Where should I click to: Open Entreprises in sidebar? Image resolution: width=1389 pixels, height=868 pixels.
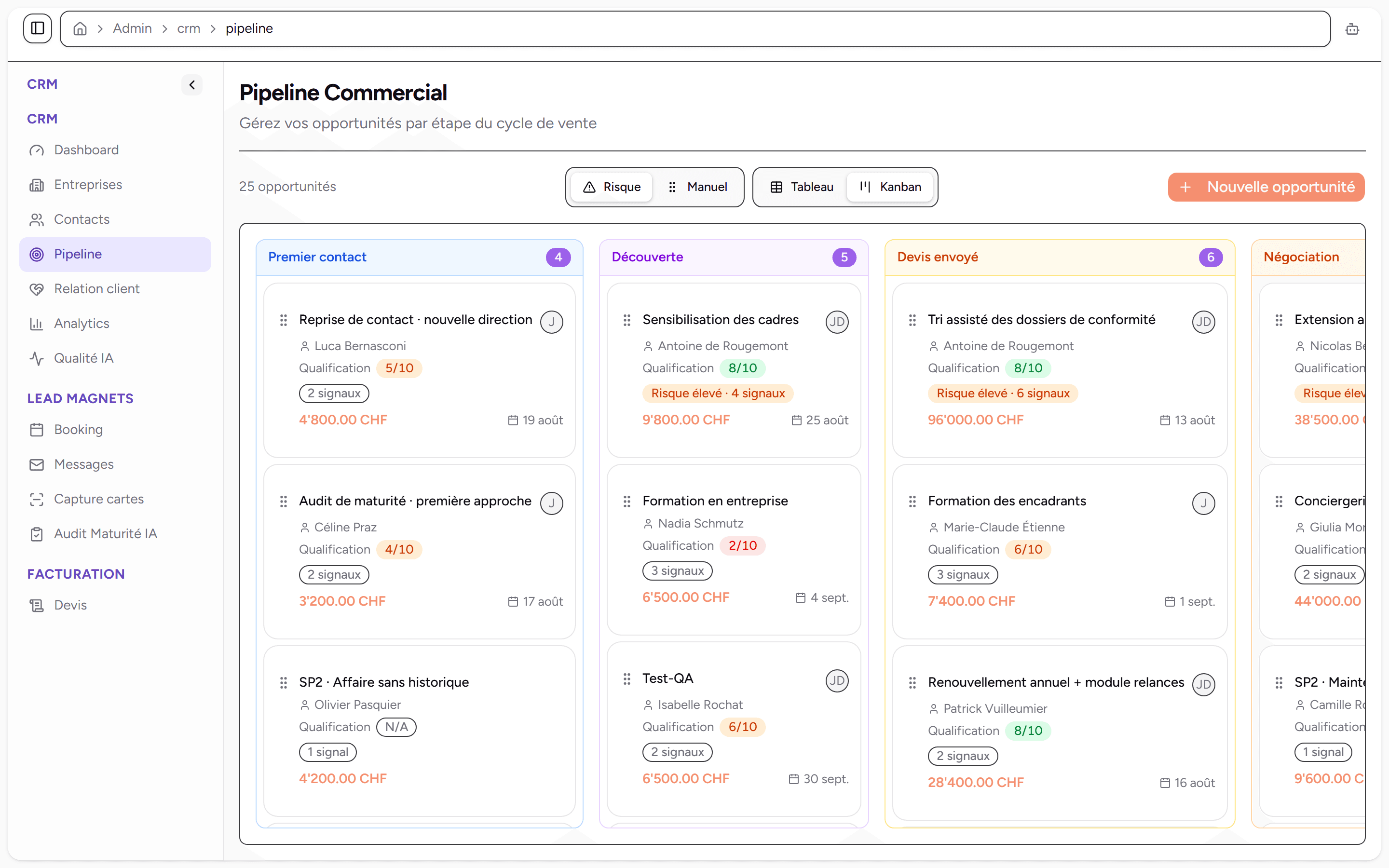tap(115, 185)
